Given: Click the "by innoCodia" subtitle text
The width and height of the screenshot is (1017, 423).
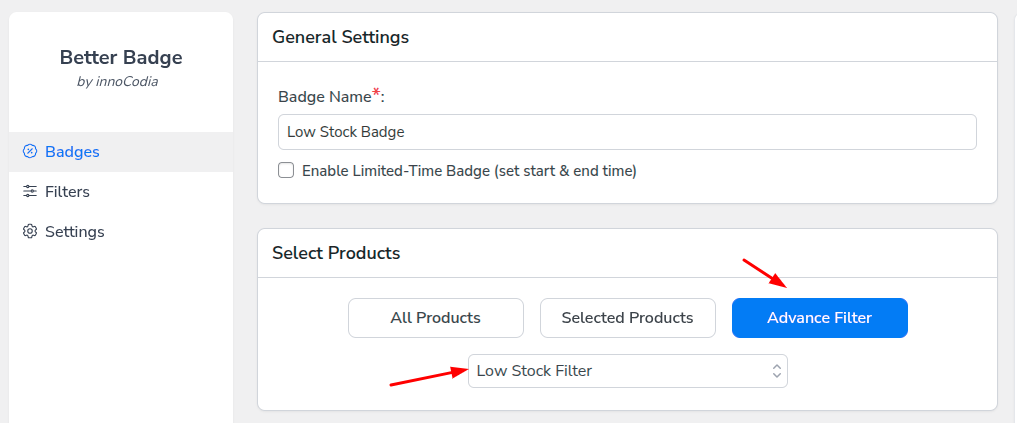Looking at the screenshot, I should (117, 82).
